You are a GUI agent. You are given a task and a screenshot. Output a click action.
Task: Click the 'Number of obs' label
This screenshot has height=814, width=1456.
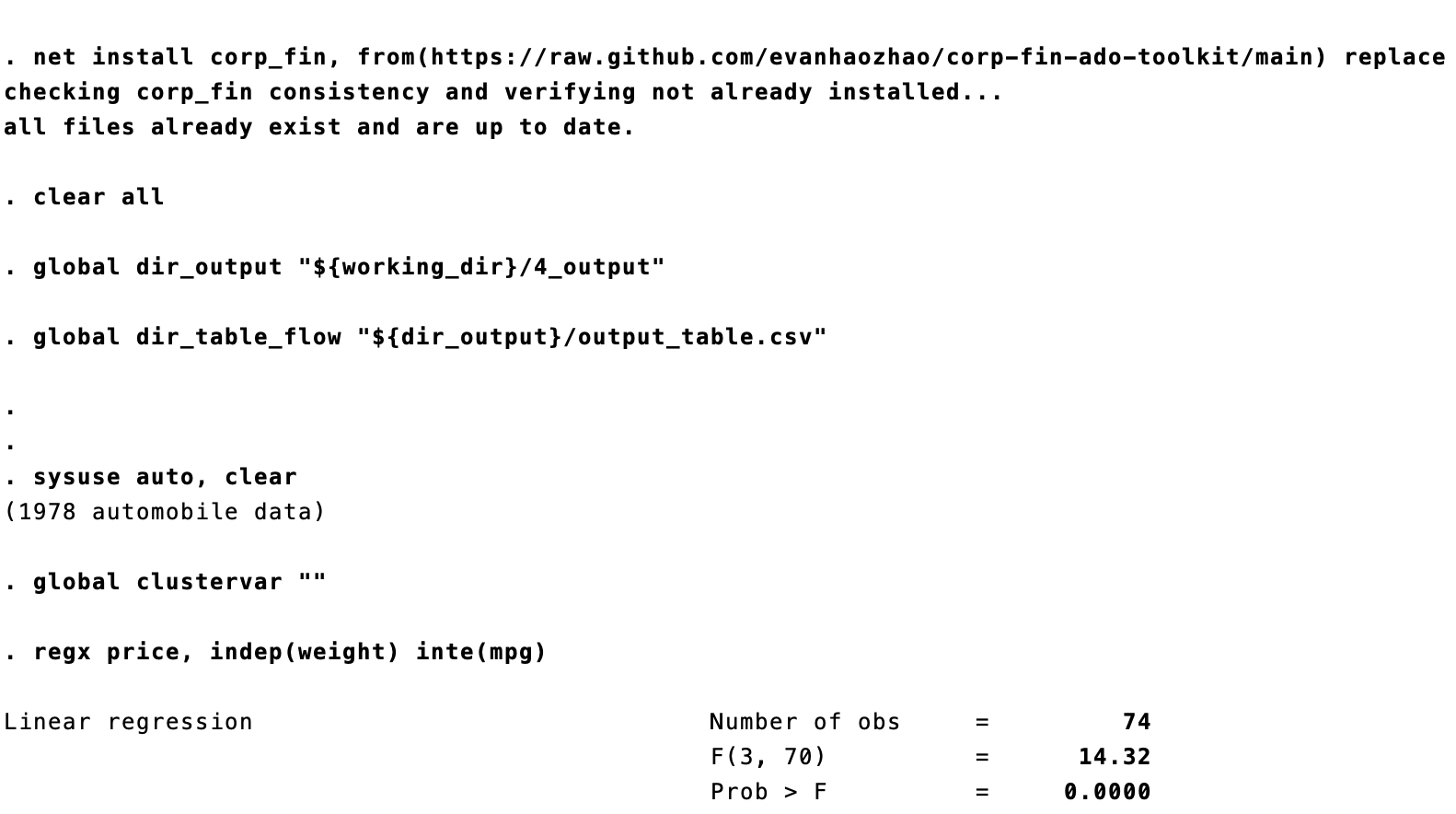[805, 722]
